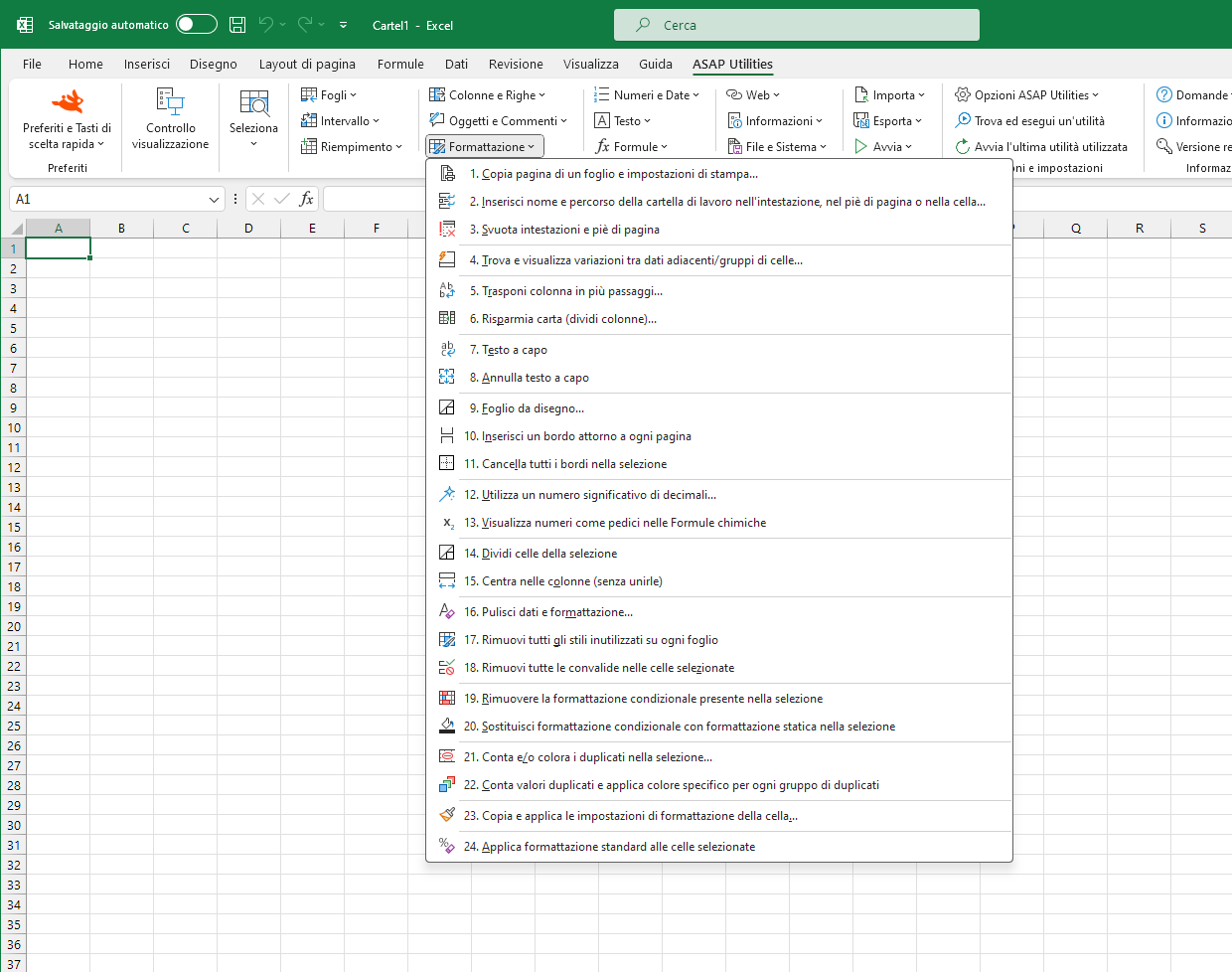This screenshot has width=1232, height=972.
Task: Choose Applica formattazione standard alle celle
Action: tap(719, 847)
